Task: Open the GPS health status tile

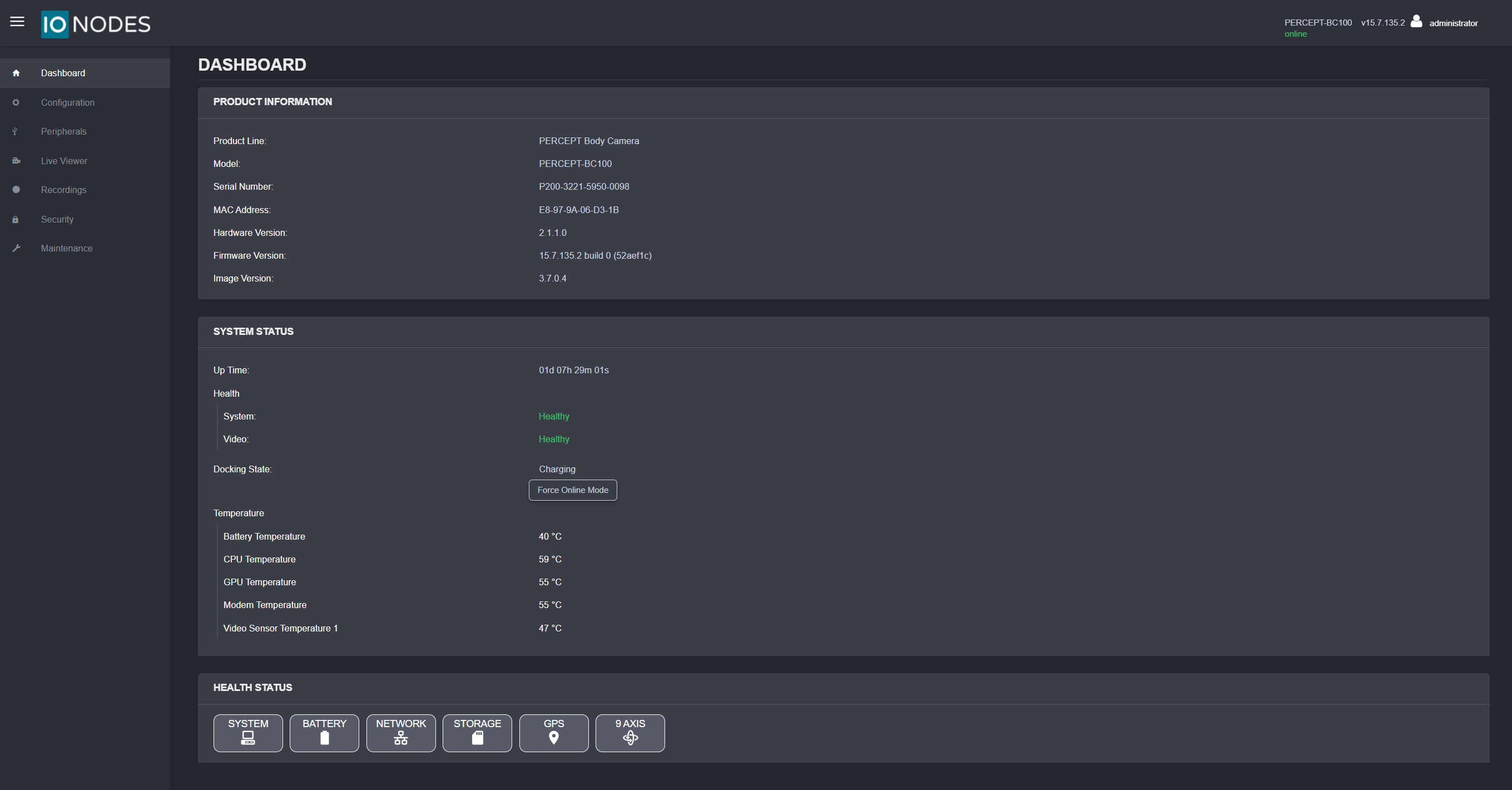Action: click(553, 733)
